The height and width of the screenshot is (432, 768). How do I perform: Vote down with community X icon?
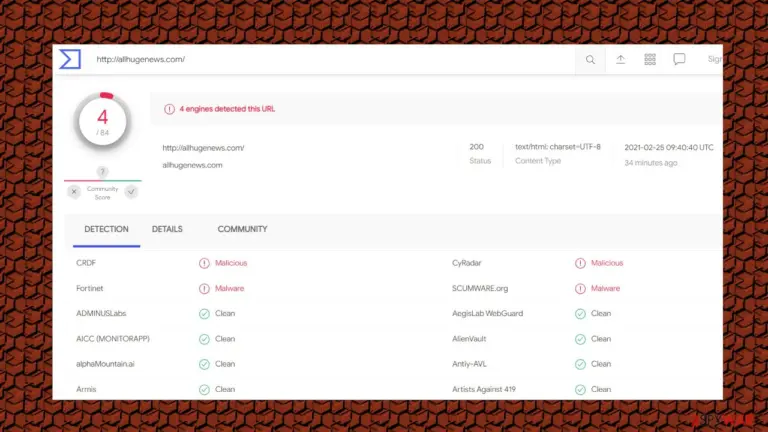click(x=74, y=192)
